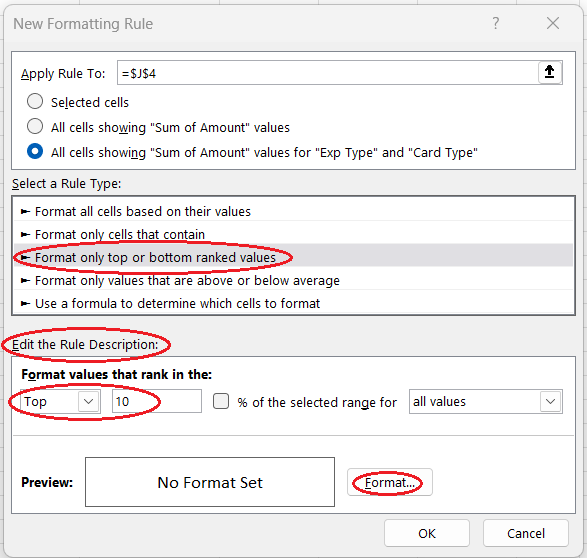Enable the % of the selected range checkbox

[x=221, y=401]
